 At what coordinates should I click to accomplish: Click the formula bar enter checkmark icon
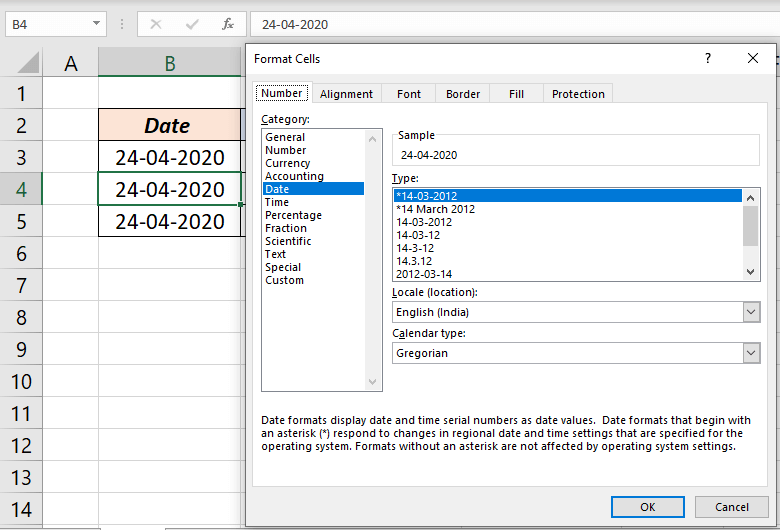pos(192,24)
